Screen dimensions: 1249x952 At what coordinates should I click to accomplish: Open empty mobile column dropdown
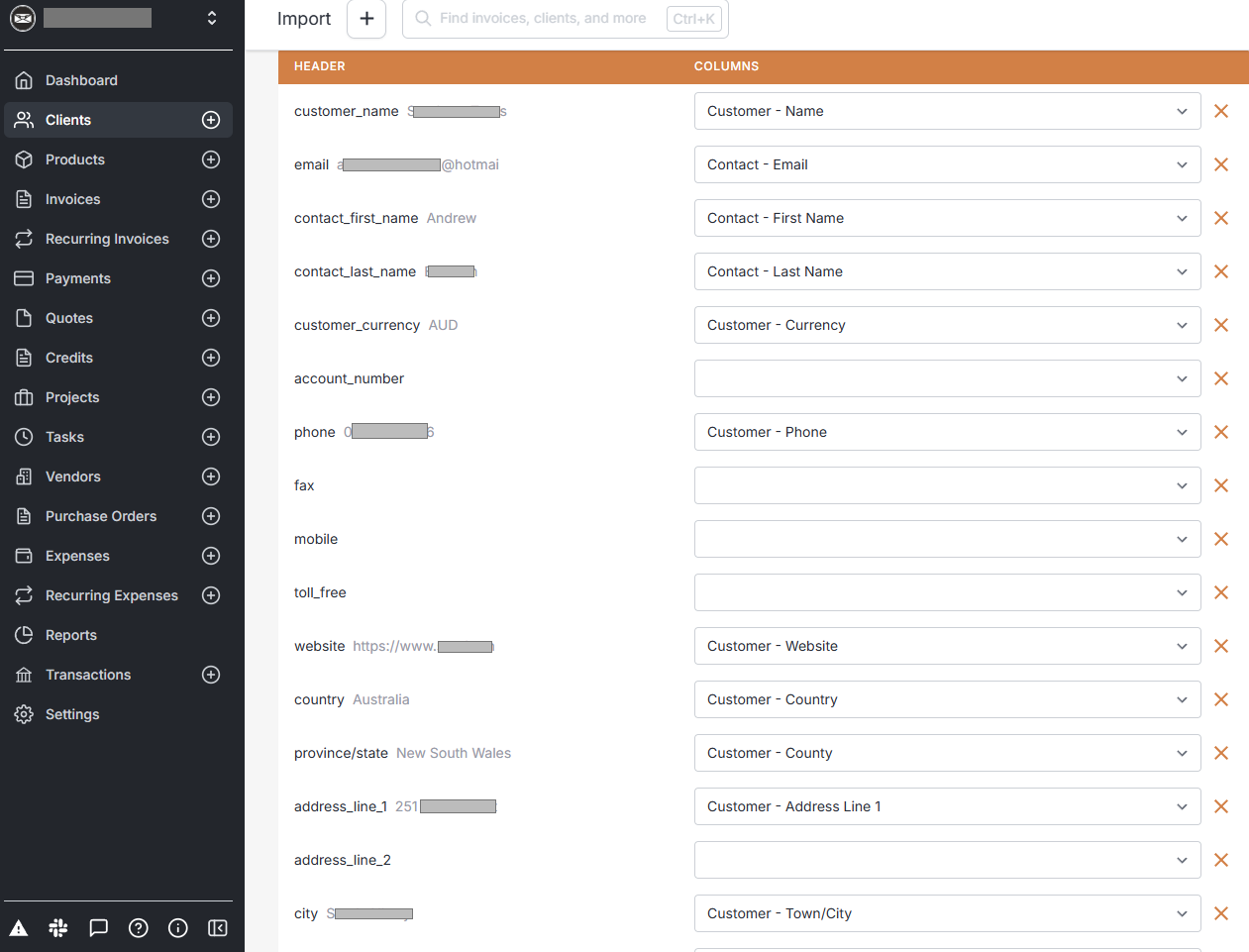947,539
